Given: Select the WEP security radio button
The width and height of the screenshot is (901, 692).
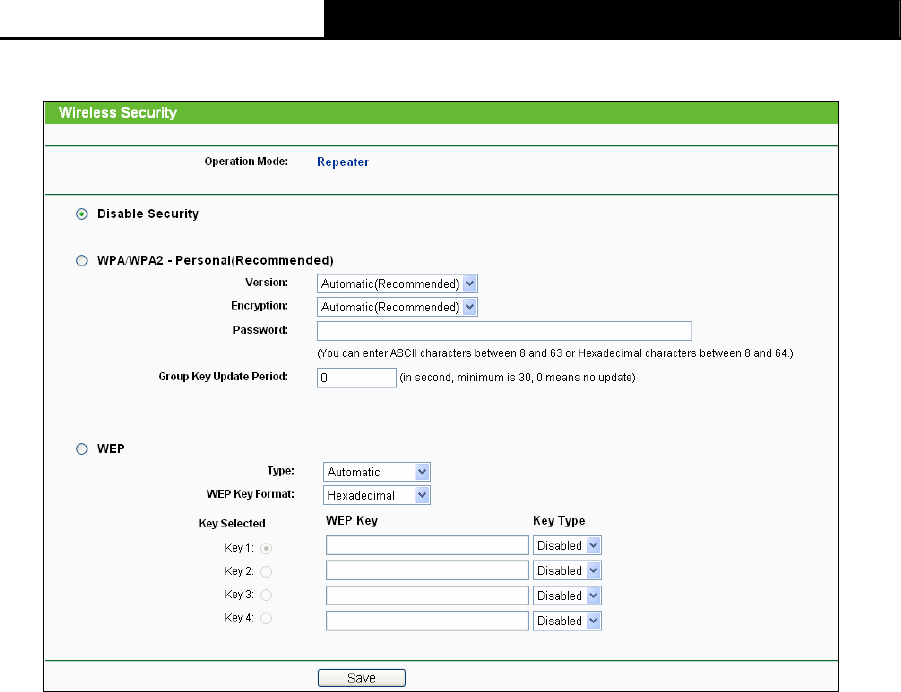Looking at the screenshot, I should pyautogui.click(x=82, y=449).
